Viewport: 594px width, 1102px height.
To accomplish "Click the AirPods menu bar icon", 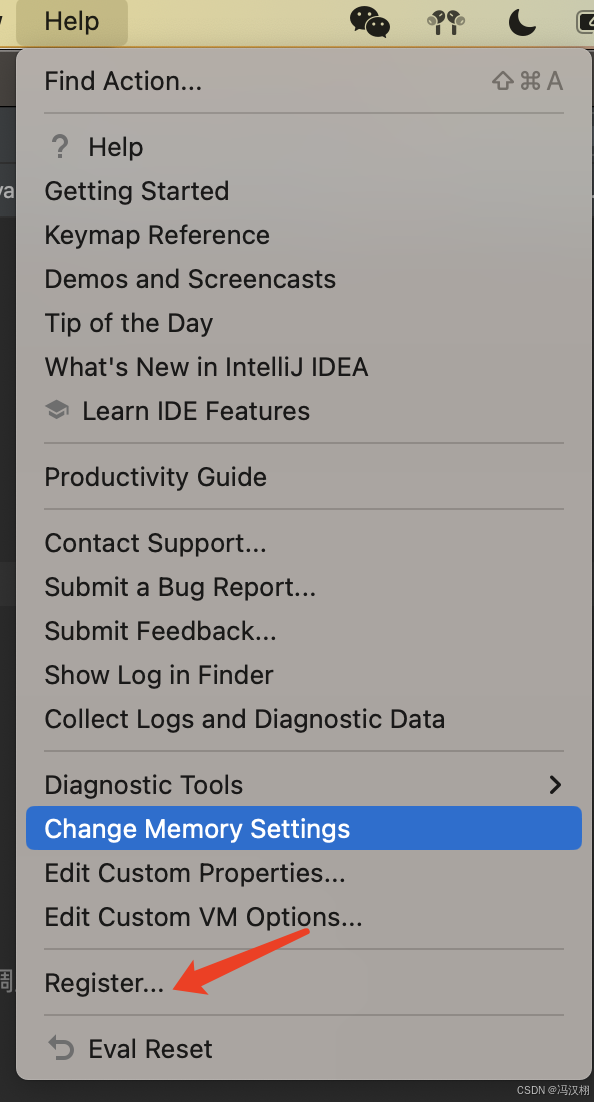I will point(446,22).
